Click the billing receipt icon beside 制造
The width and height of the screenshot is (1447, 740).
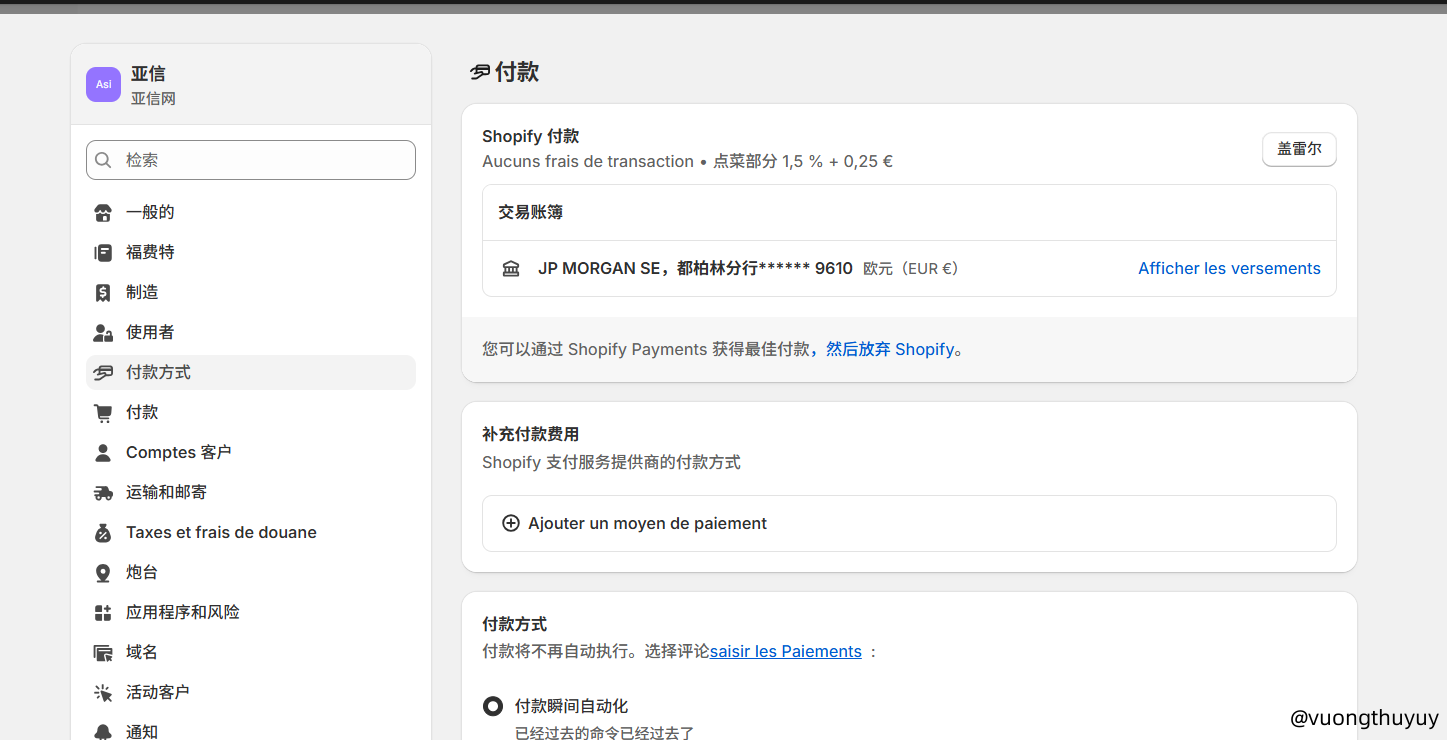click(103, 293)
